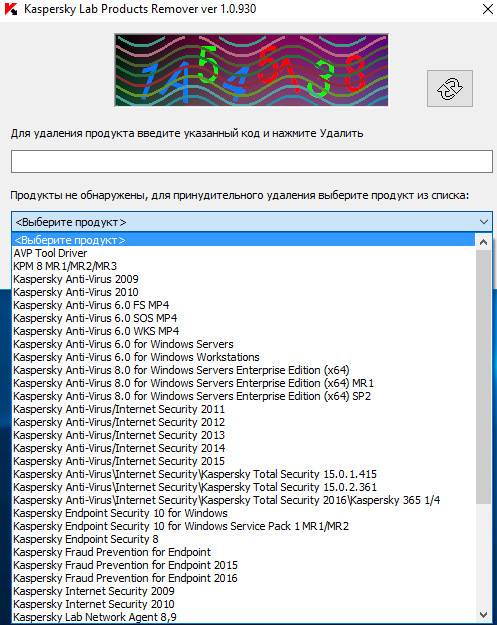Pick Kaspersky Endpoint Security 10 for Windows
497x625 pixels.
[x=244, y=513]
